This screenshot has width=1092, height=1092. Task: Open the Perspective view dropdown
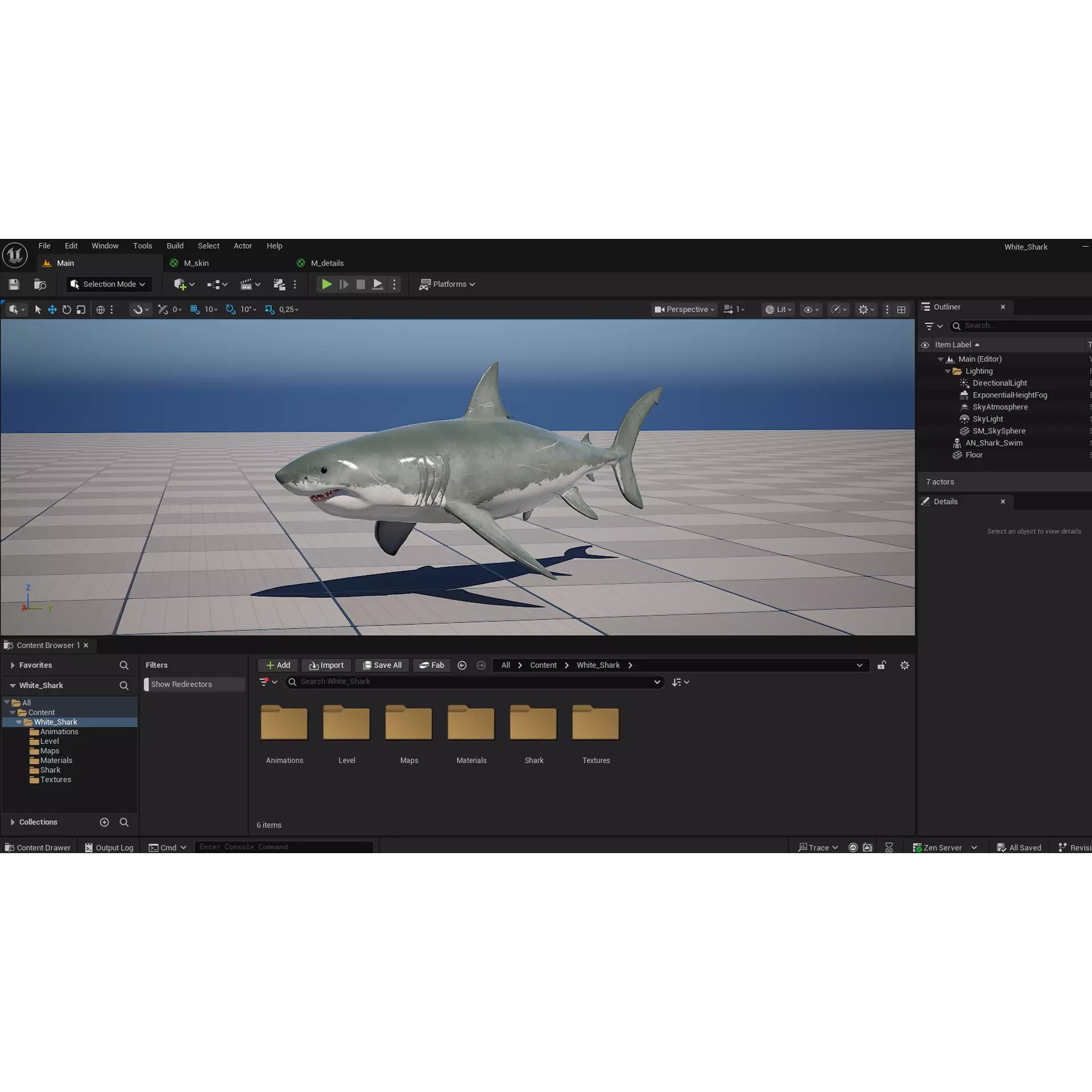684,309
